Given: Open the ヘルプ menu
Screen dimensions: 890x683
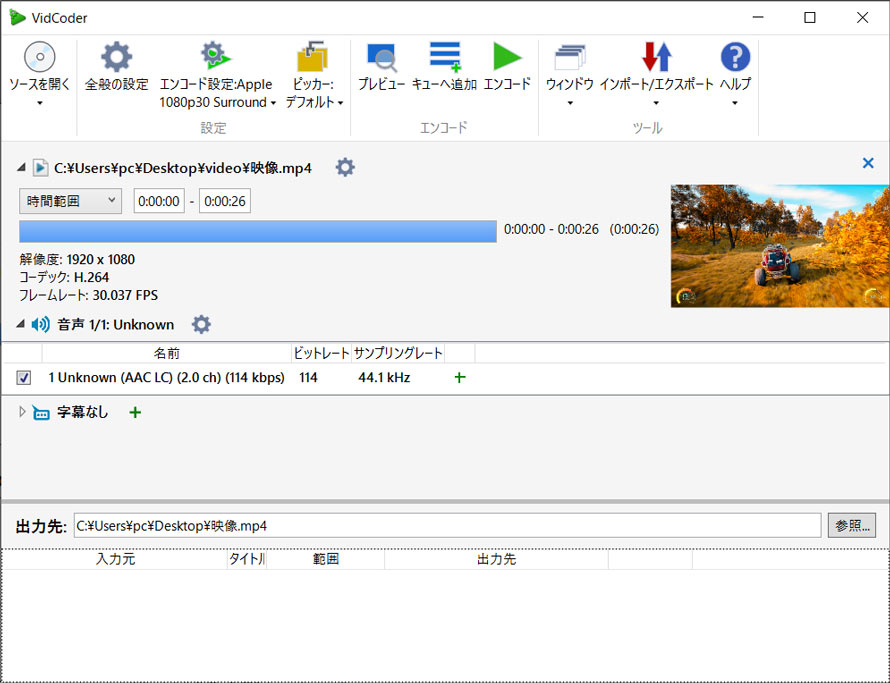Looking at the screenshot, I should coord(735,74).
